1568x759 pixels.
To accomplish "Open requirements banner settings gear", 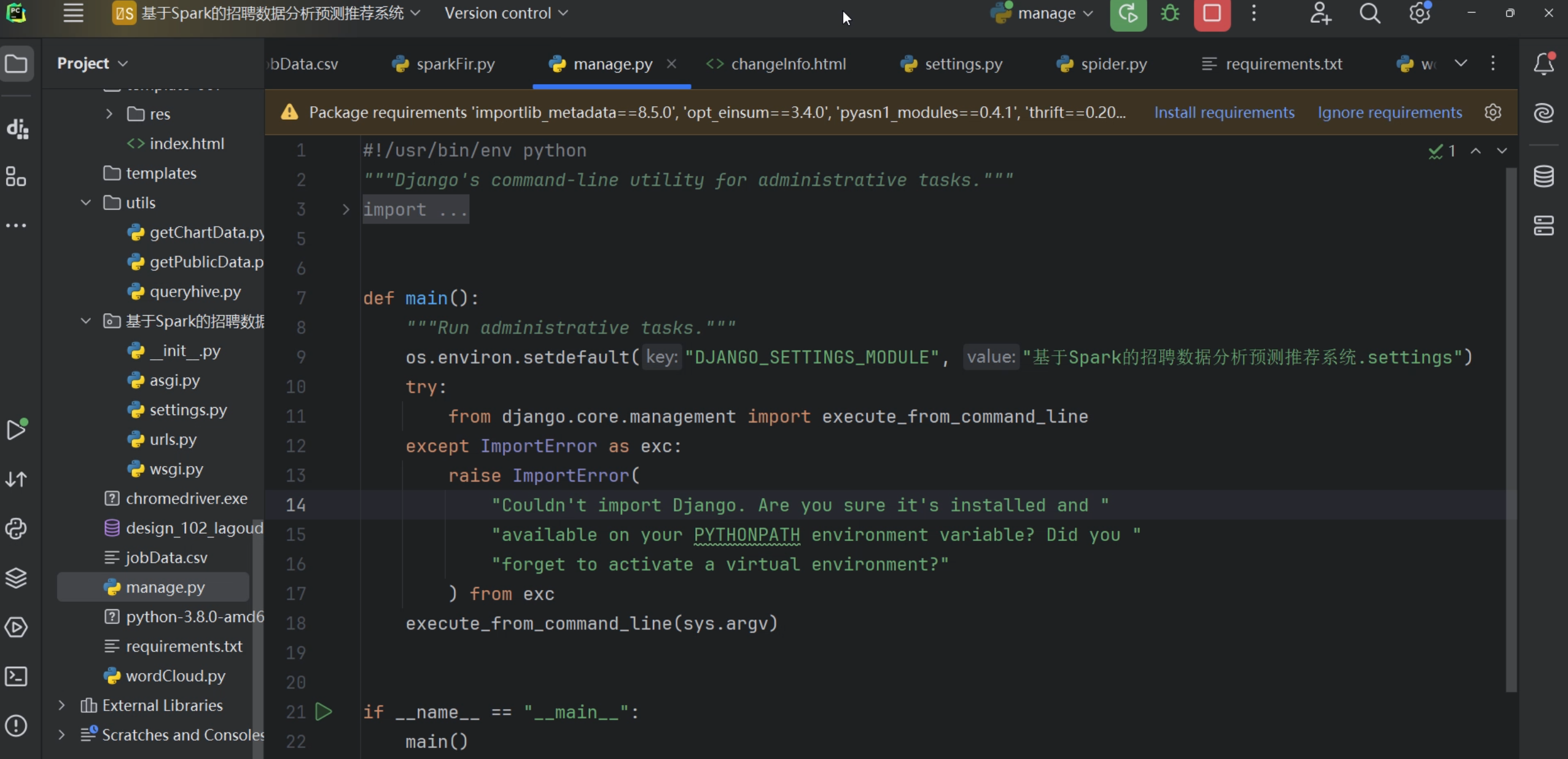I will 1493,112.
